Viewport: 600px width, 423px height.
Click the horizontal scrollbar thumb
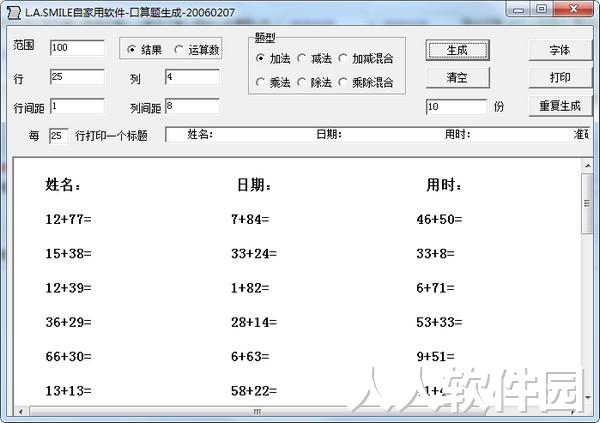pos(257,412)
